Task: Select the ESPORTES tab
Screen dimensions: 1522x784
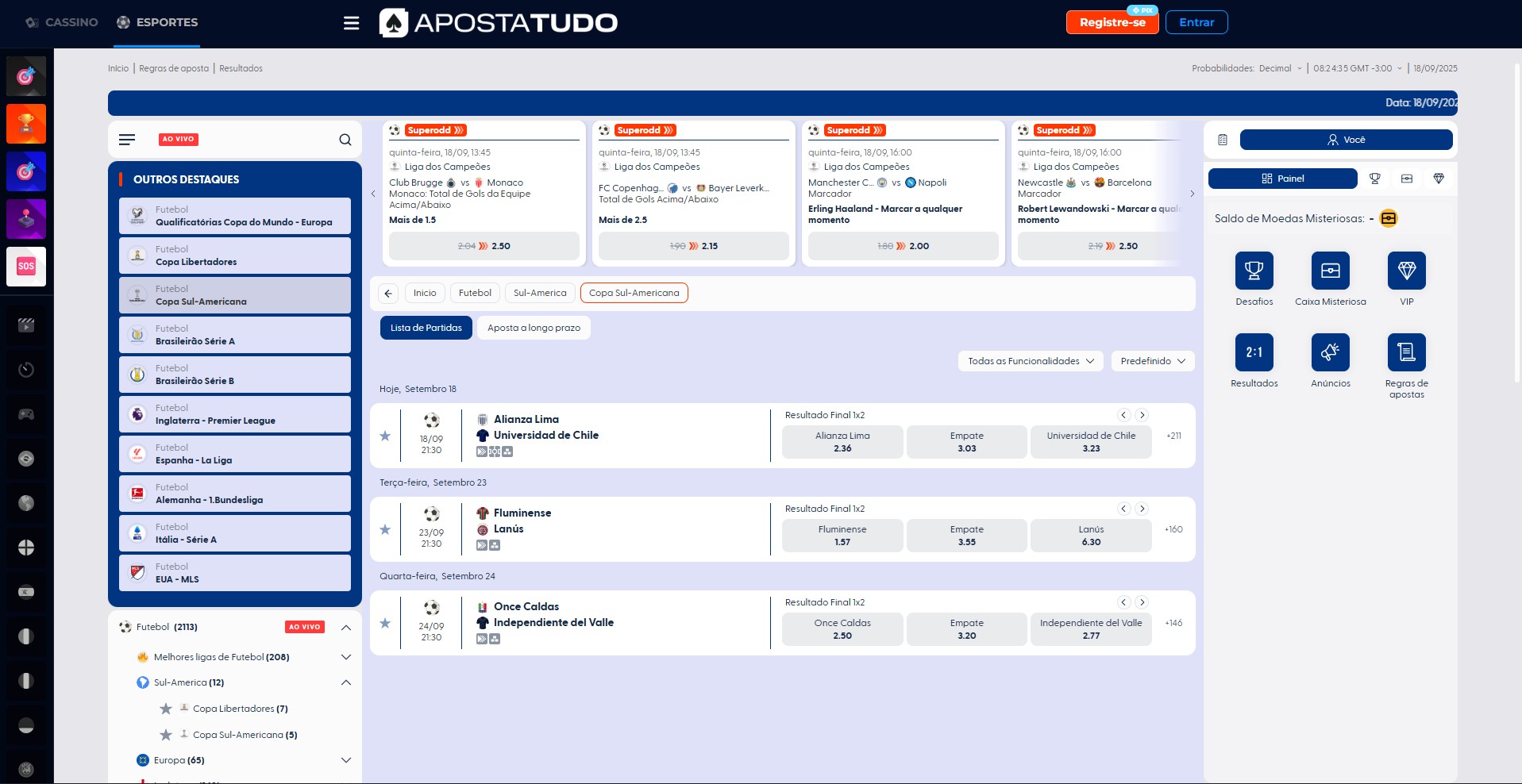Action: (157, 22)
